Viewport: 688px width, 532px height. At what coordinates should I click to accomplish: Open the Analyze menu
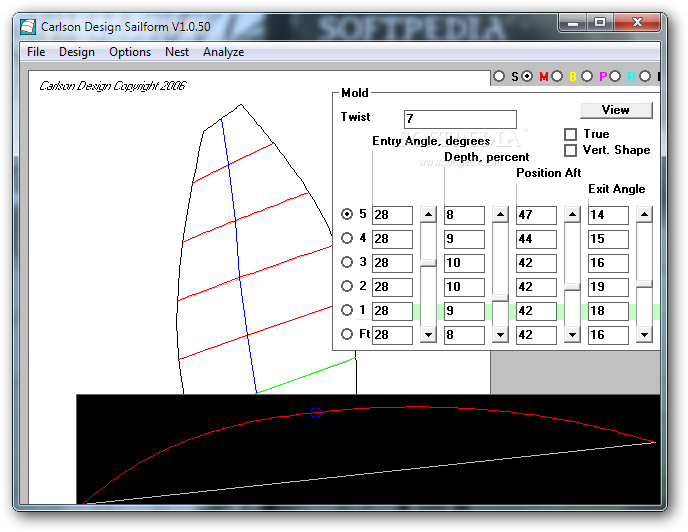pos(223,52)
